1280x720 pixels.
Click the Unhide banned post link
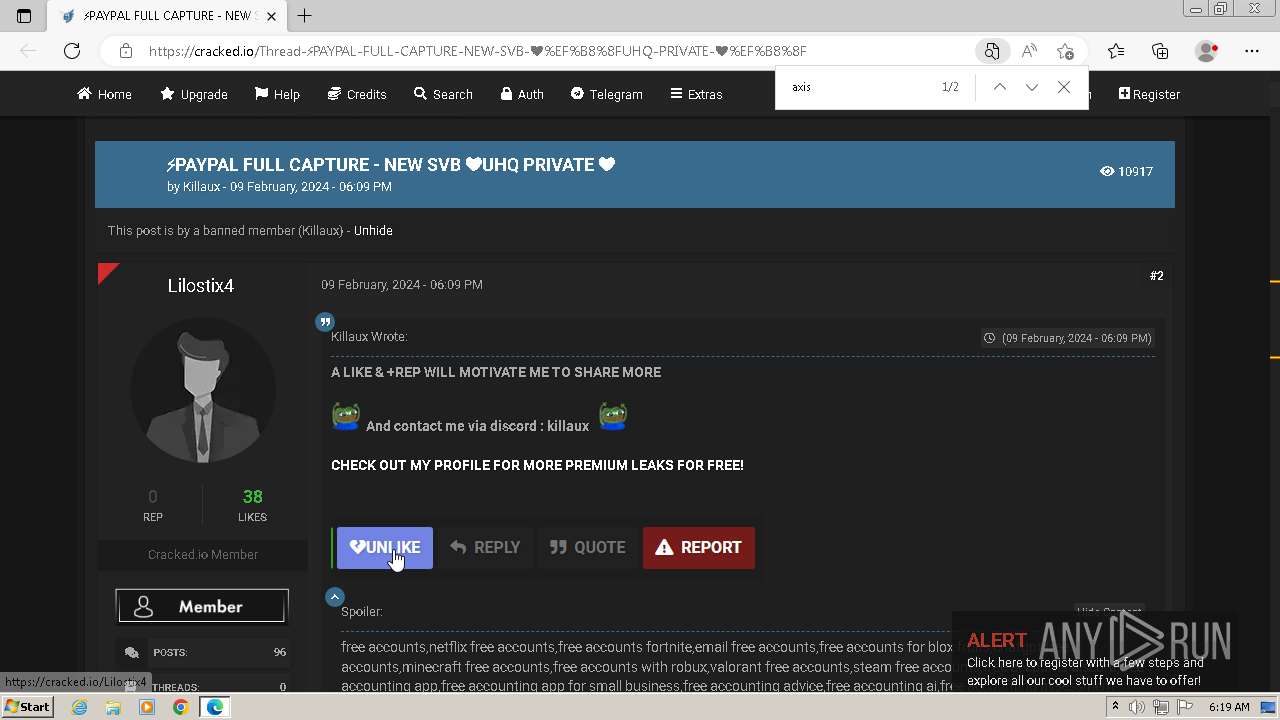click(373, 231)
